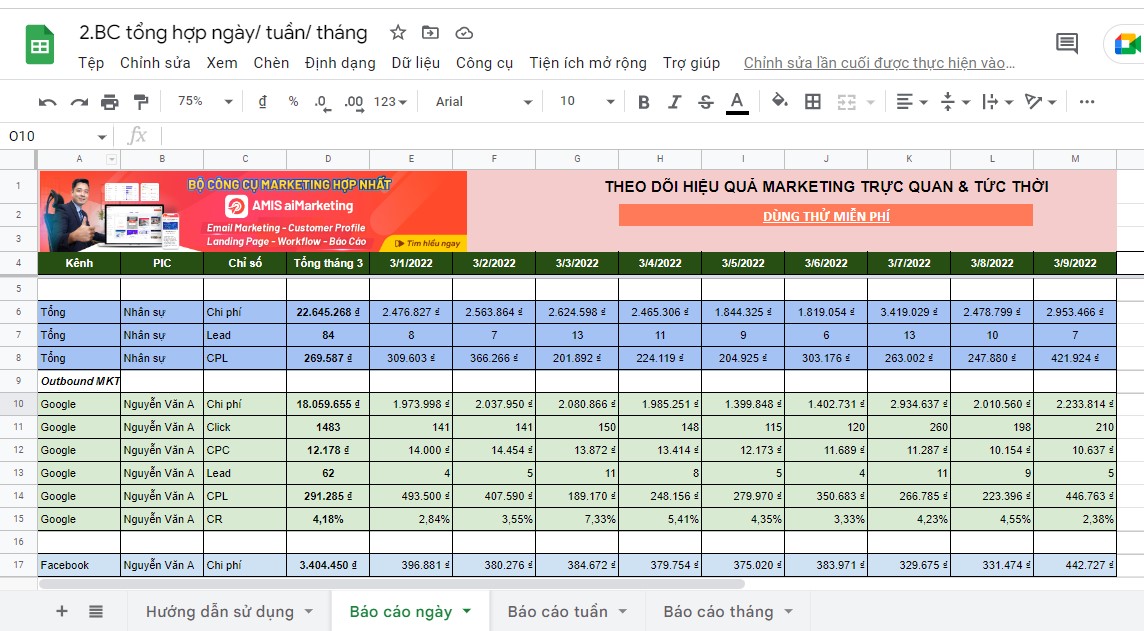Star this spreadsheet document

(398, 33)
